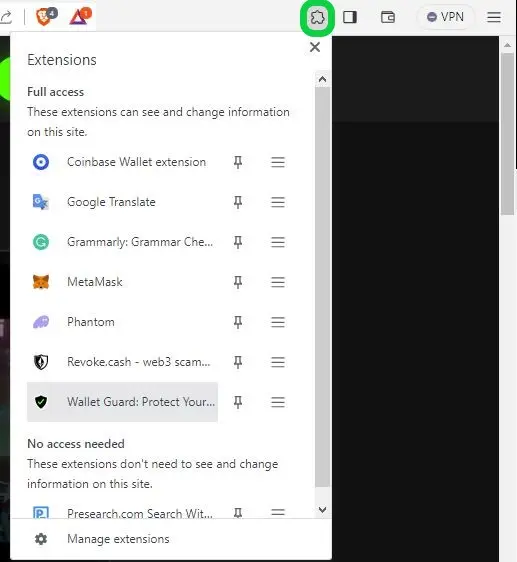Pin Coinbase Wallet extension to toolbar
517x562 pixels.
(238, 162)
